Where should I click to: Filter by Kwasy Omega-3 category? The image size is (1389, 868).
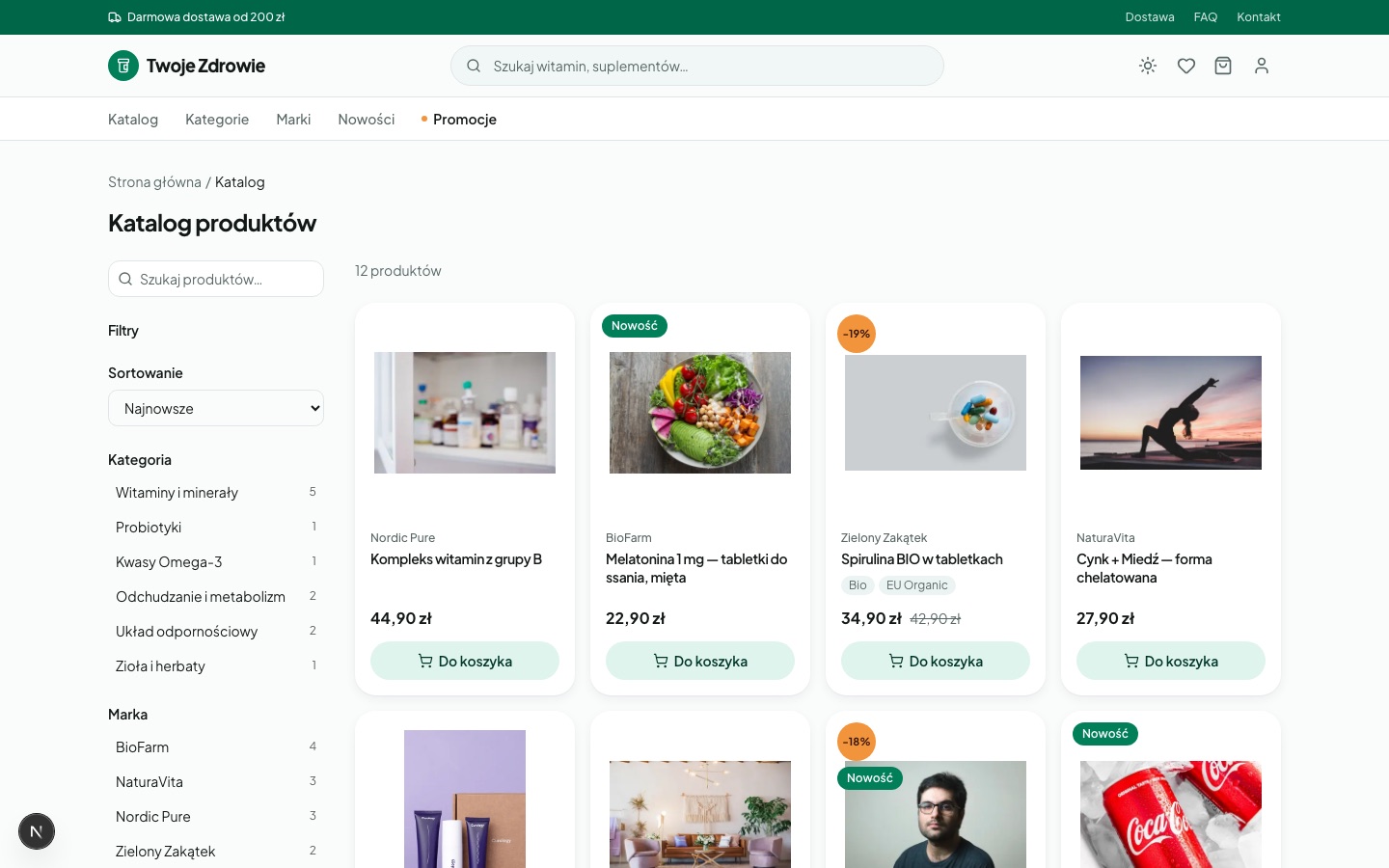(x=216, y=562)
